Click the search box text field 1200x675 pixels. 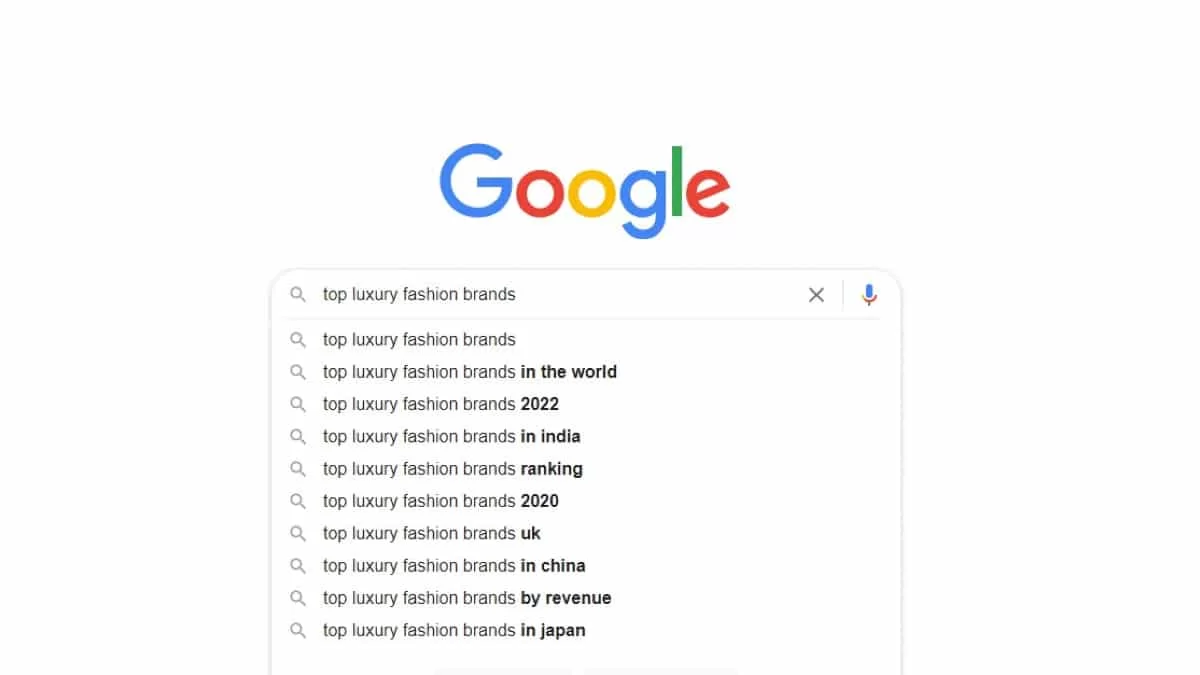pyautogui.click(x=560, y=294)
